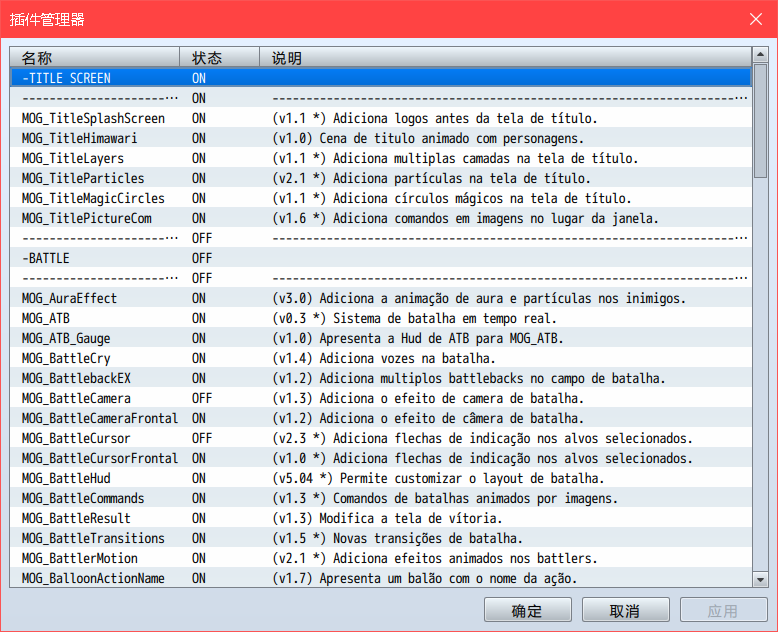Image resolution: width=778 pixels, height=632 pixels.
Task: Select the MOG_AuraEffect plugin
Action: 381,298
